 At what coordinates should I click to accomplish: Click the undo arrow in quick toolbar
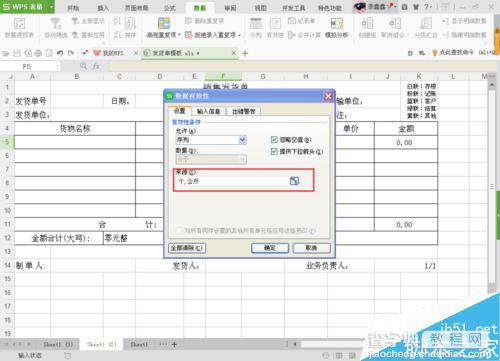[x=60, y=53]
